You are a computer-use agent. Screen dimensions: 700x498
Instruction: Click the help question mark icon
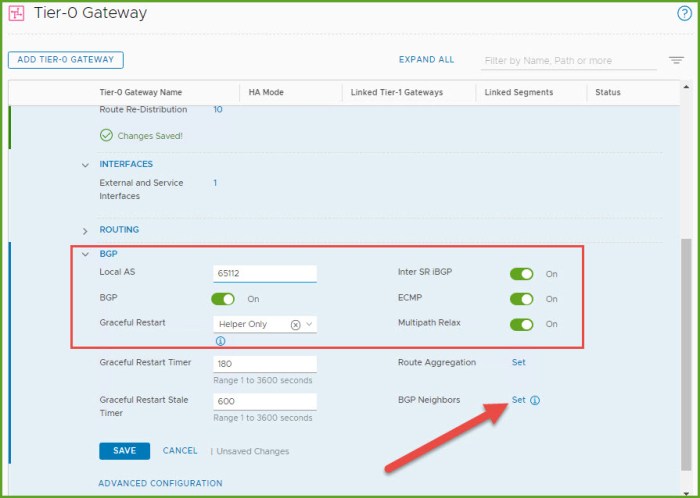[684, 13]
